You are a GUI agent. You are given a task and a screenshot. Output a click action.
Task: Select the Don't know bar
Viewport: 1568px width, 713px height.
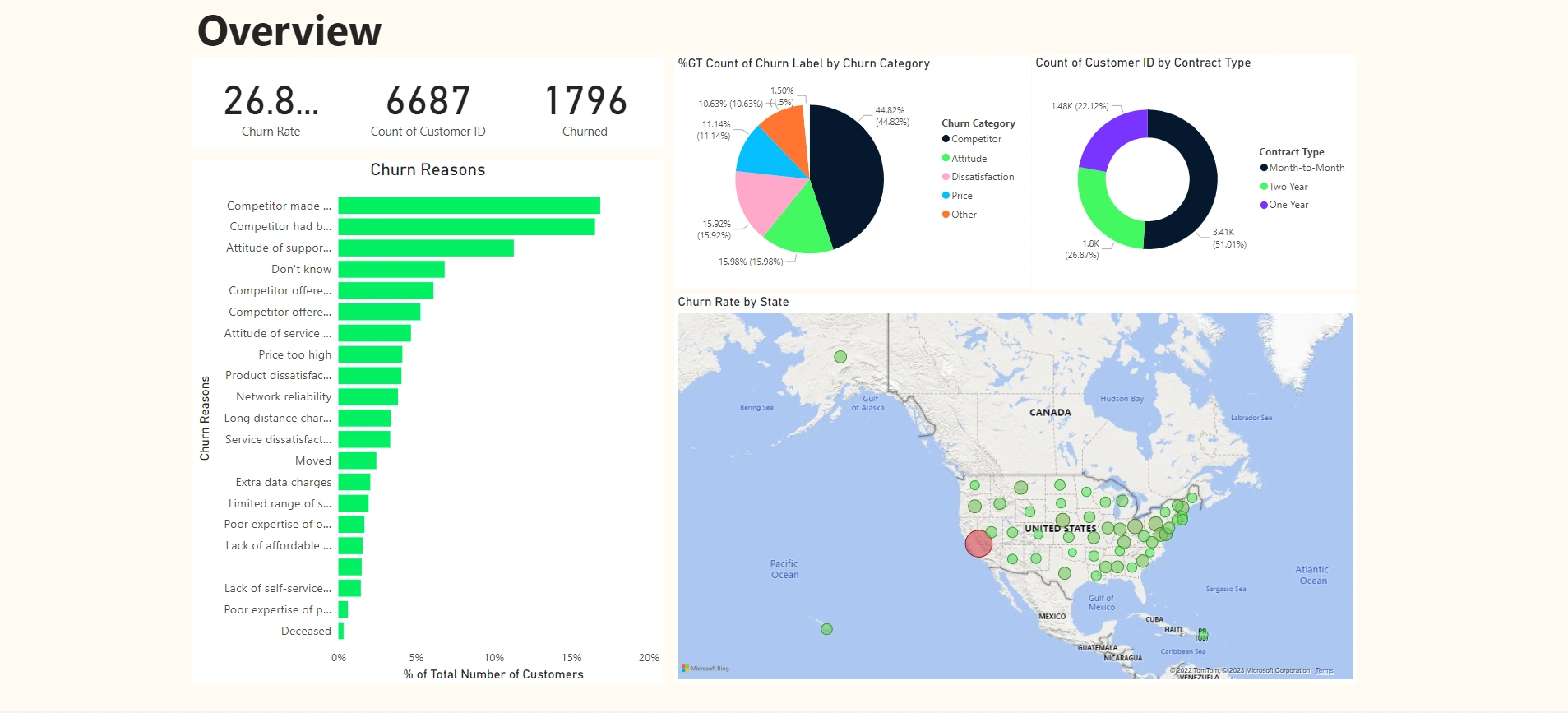[x=391, y=269]
